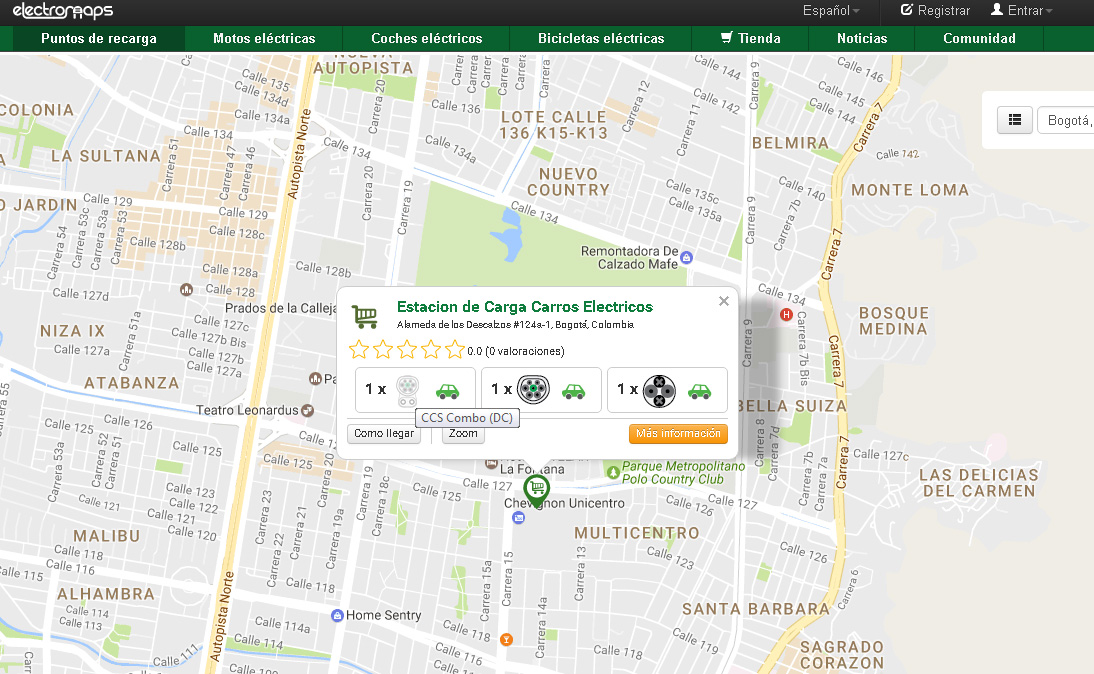1094x674 pixels.
Task: Click the Home Sentry map marker
Action: click(337, 615)
